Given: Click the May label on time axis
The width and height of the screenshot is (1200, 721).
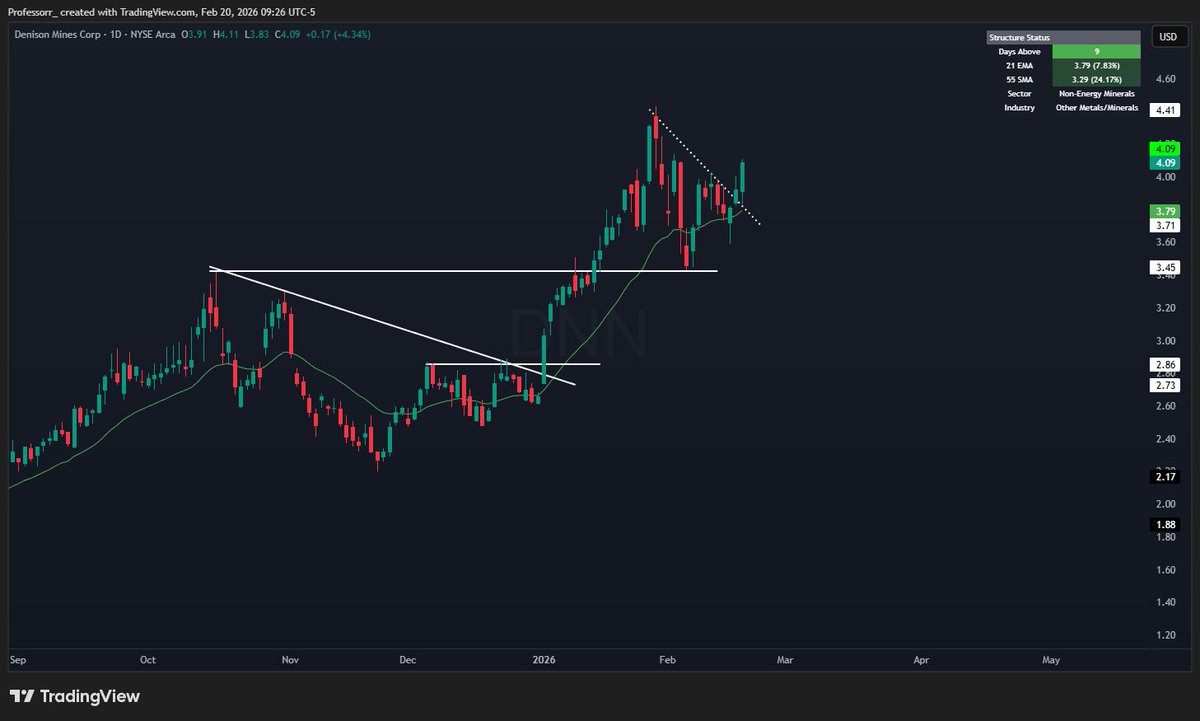Looking at the screenshot, I should point(1052,660).
